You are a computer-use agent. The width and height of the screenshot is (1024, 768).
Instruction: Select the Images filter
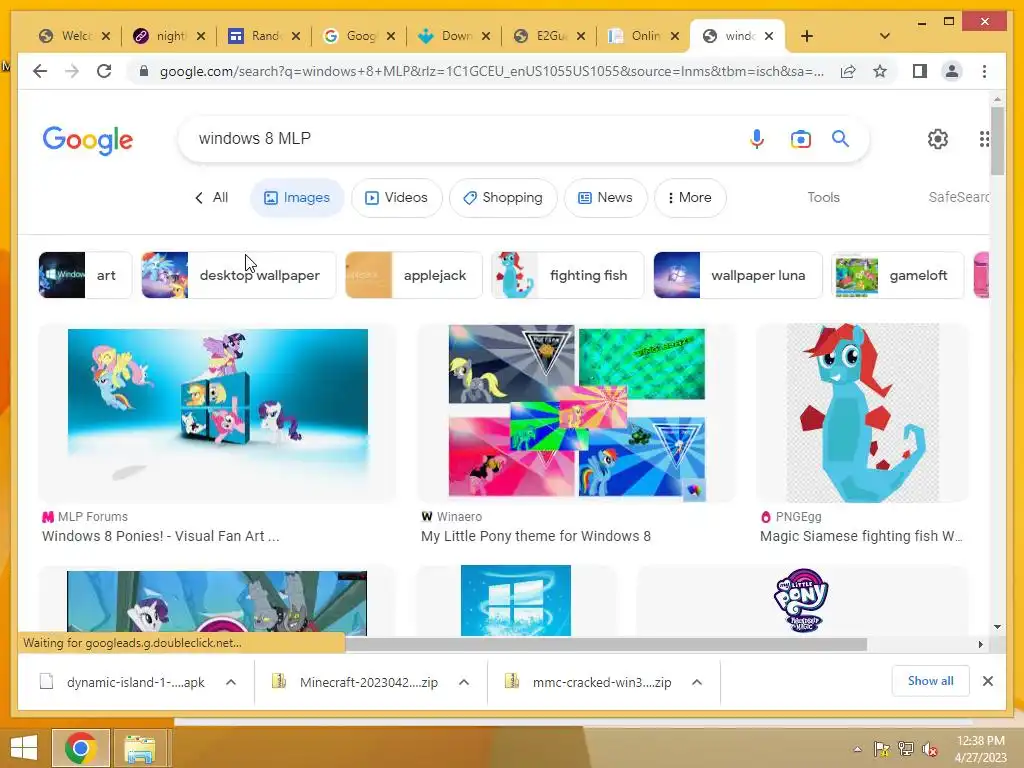pyautogui.click(x=297, y=197)
